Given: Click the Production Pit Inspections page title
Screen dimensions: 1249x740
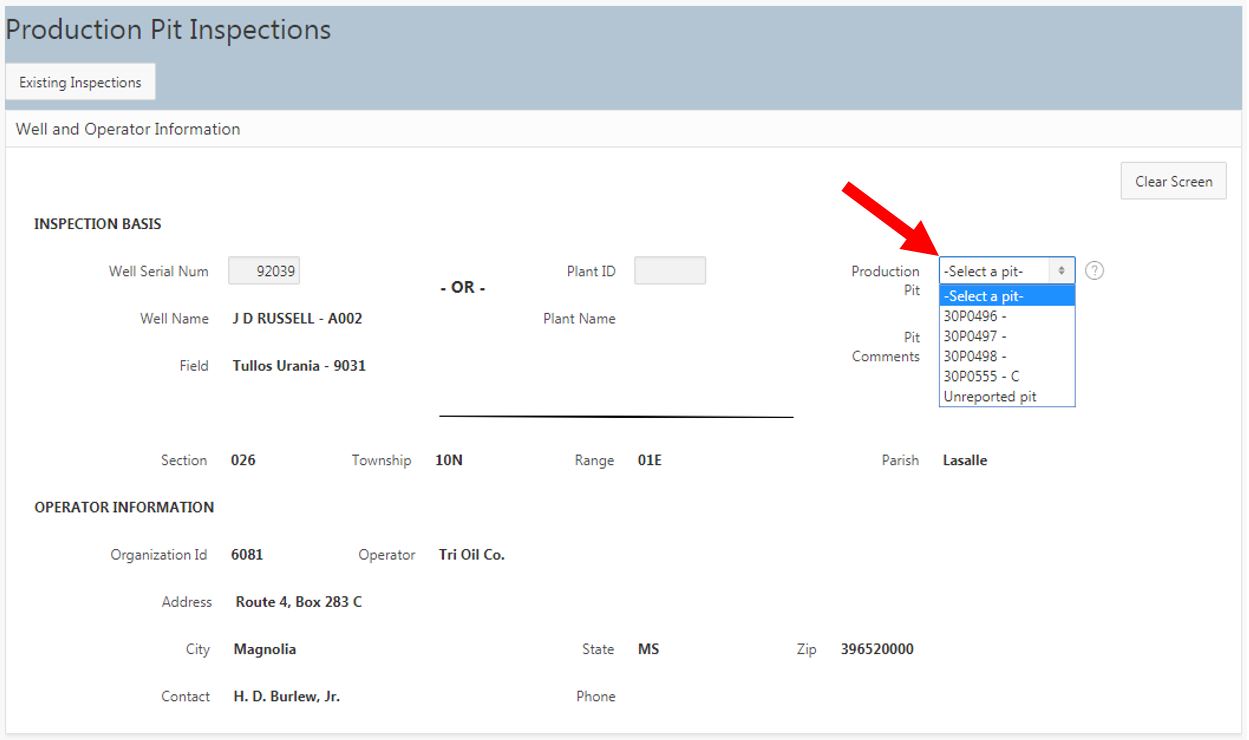Looking at the screenshot, I should point(168,30).
